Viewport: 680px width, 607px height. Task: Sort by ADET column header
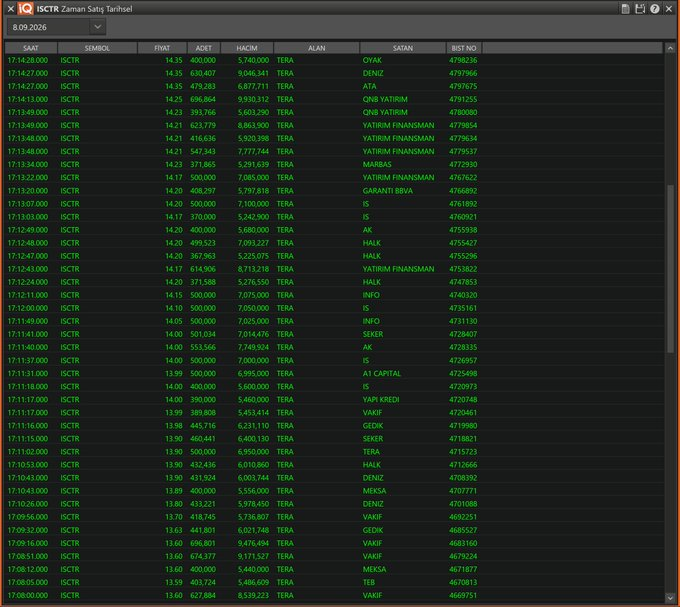click(x=203, y=48)
